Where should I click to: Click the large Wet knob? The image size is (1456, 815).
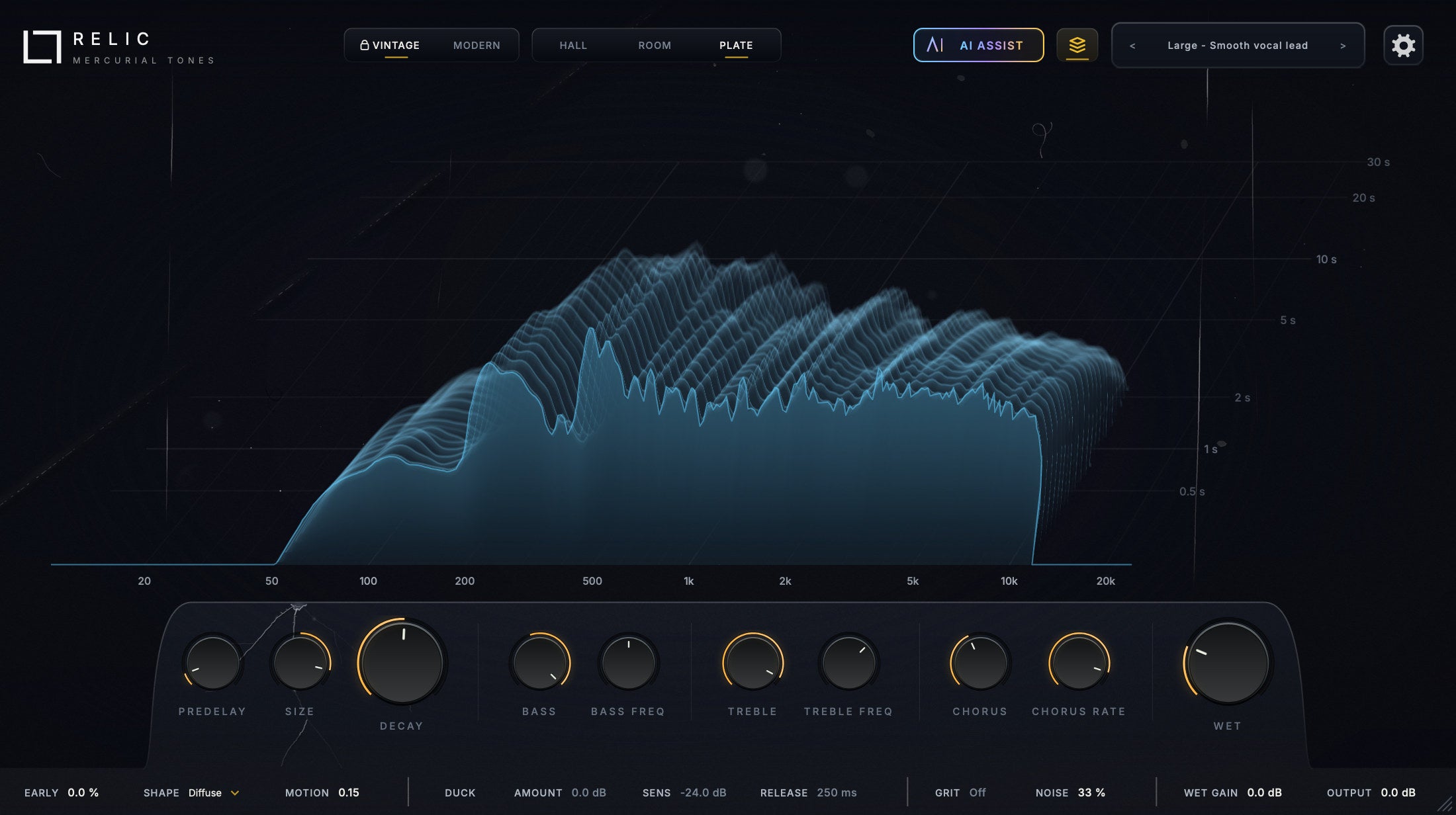click(x=1228, y=663)
